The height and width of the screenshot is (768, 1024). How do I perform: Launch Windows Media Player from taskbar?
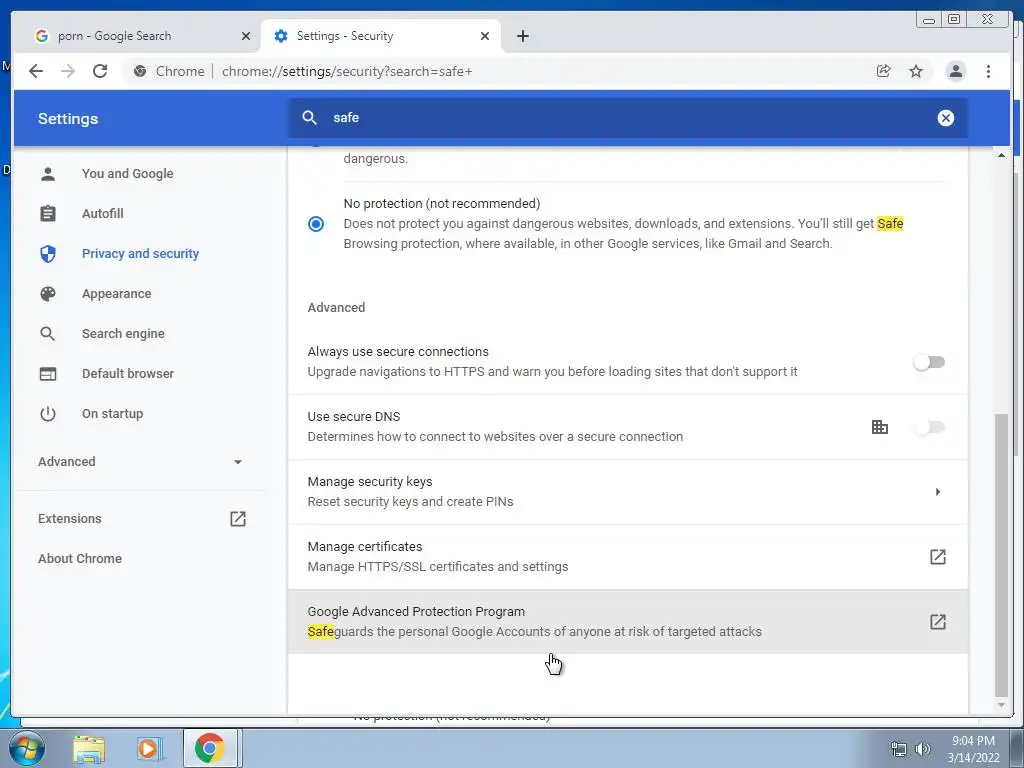tap(149, 748)
